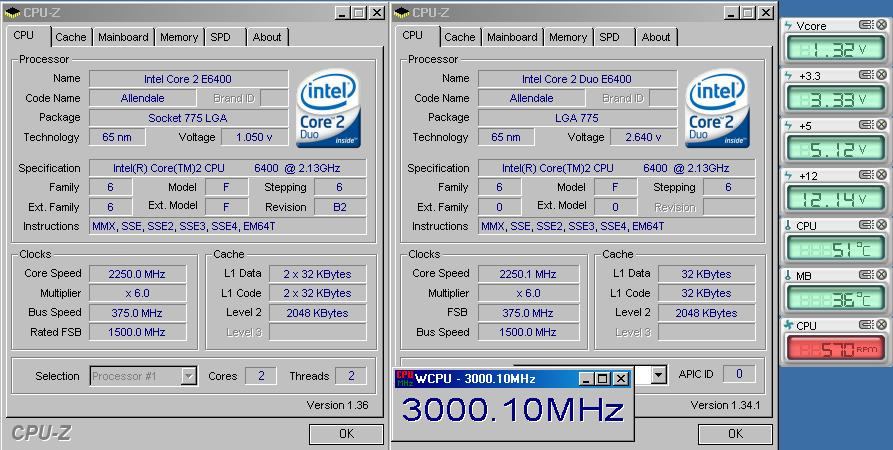
Task: Click the Vcore 1.32 V display
Action: coord(835,50)
